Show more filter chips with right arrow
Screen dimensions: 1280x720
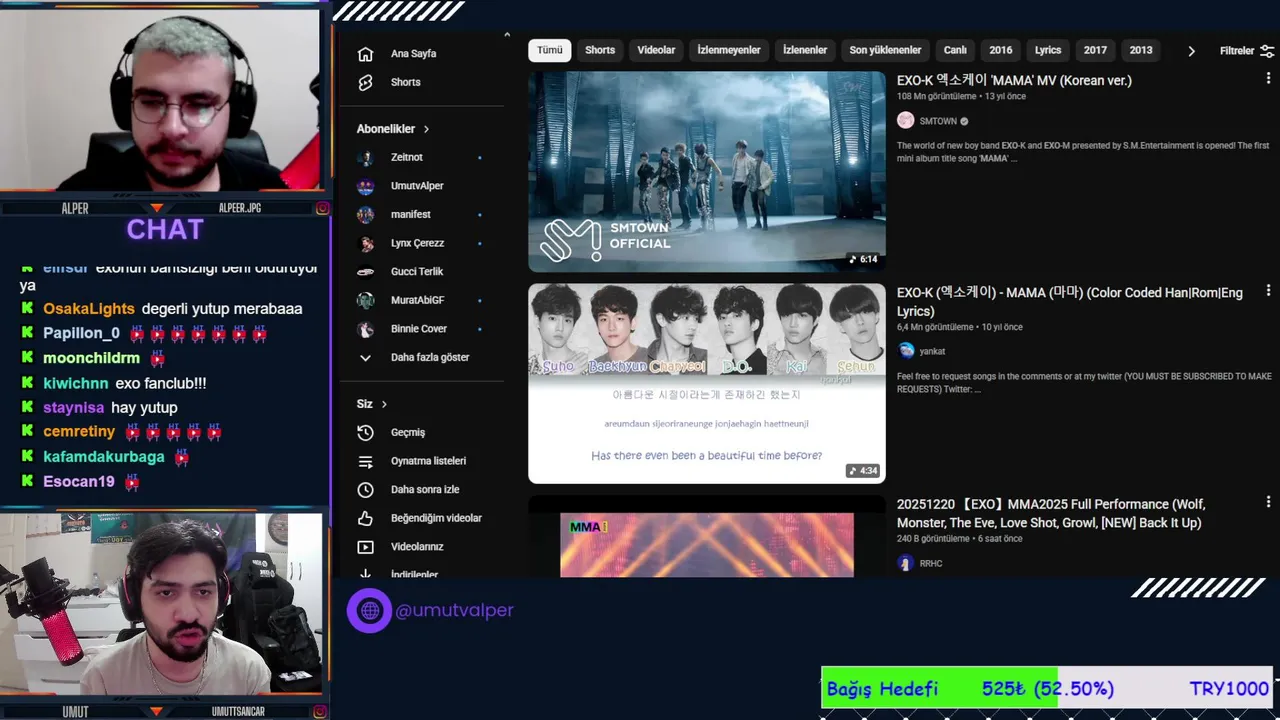coord(1190,51)
